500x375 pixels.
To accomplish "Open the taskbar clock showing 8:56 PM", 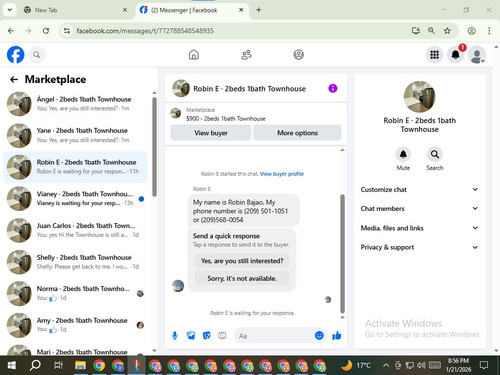I will click(458, 365).
